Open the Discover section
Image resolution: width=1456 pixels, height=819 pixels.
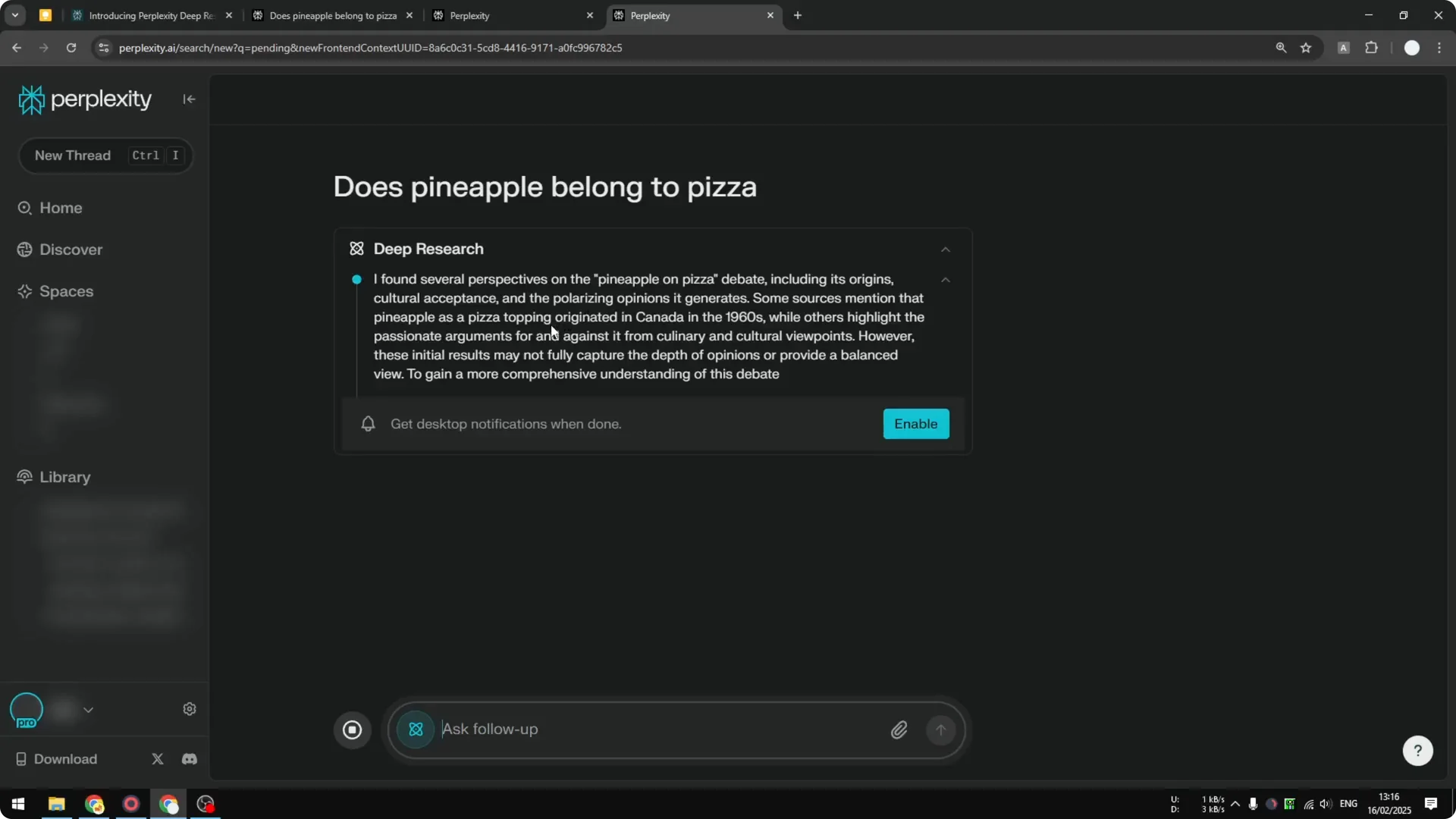[72, 249]
